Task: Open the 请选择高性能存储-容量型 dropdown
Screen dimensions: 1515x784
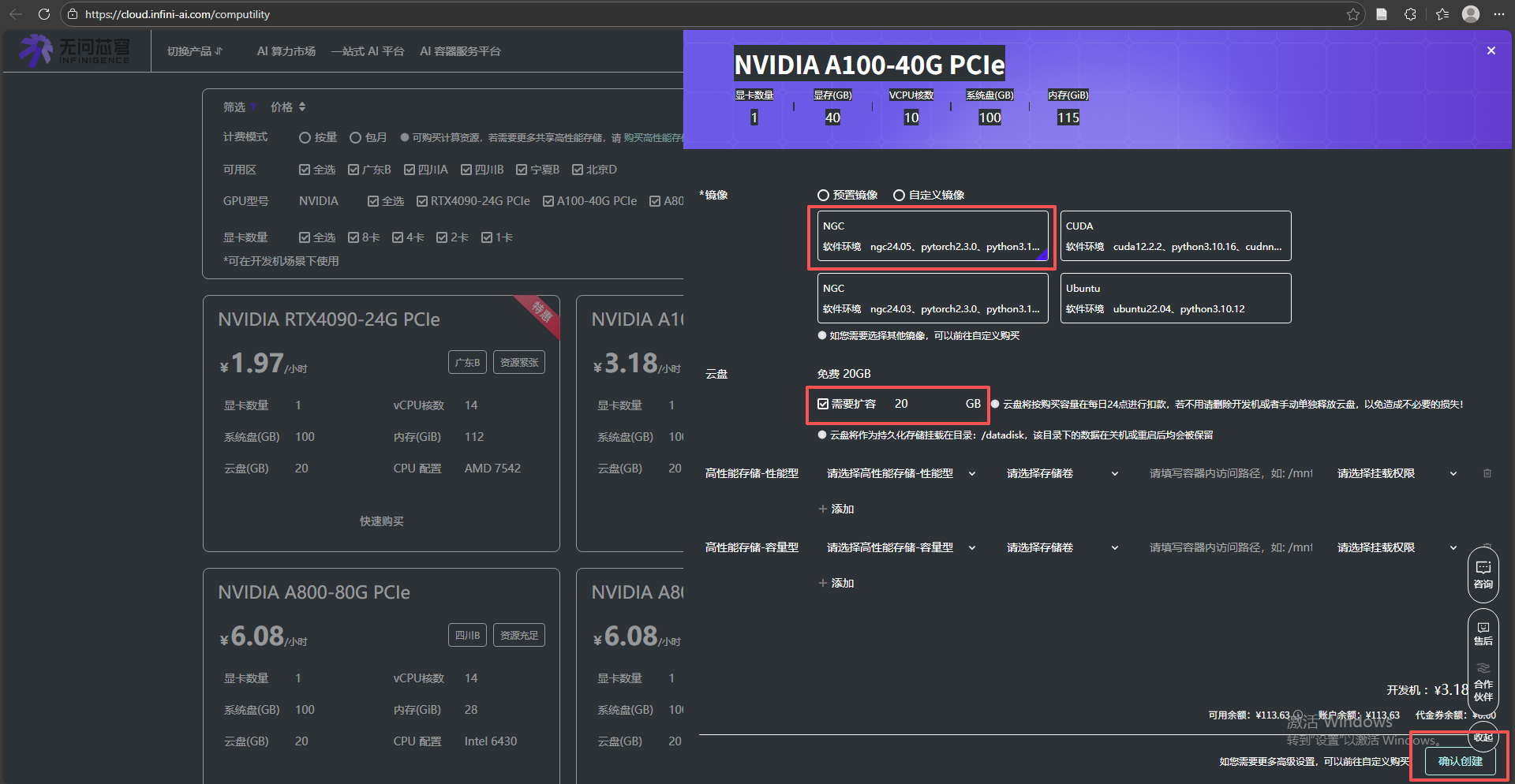Action: click(x=901, y=547)
